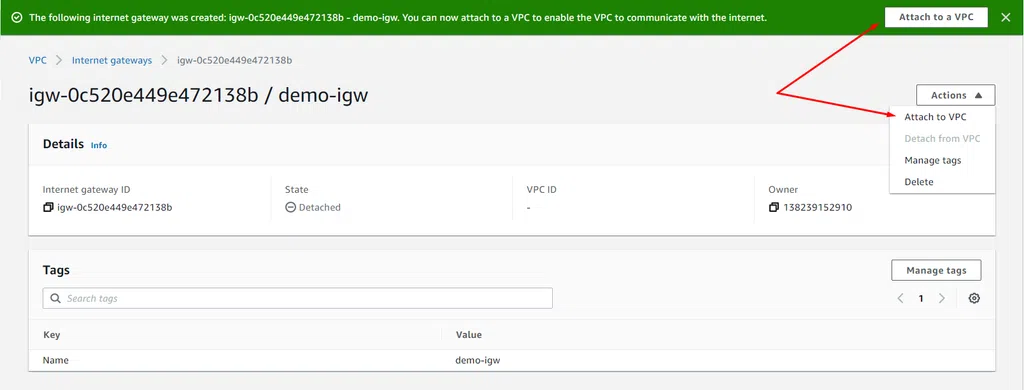Click the Detach from VPC menu entry
Image resolution: width=1024 pixels, height=390 pixels.
click(x=942, y=138)
